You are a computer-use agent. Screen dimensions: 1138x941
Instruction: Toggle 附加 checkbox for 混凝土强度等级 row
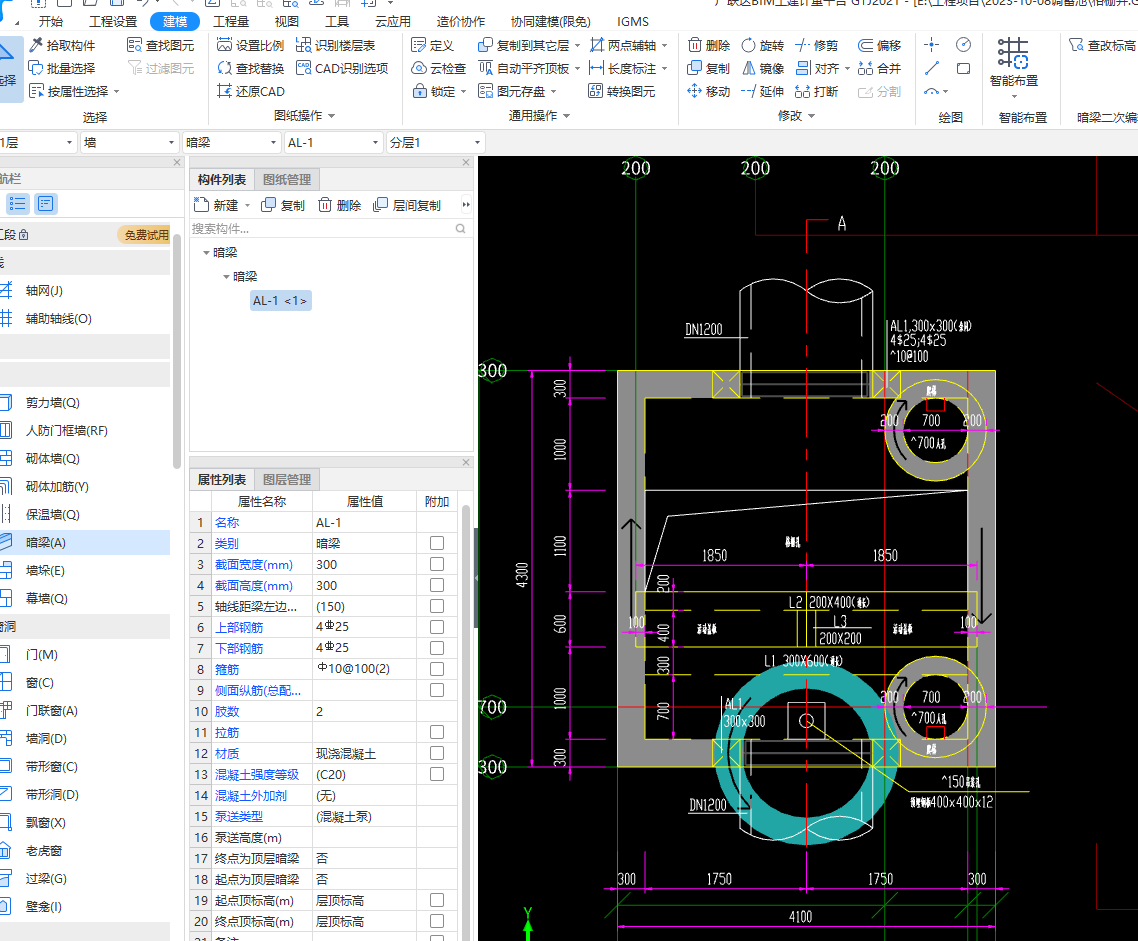click(x=437, y=774)
